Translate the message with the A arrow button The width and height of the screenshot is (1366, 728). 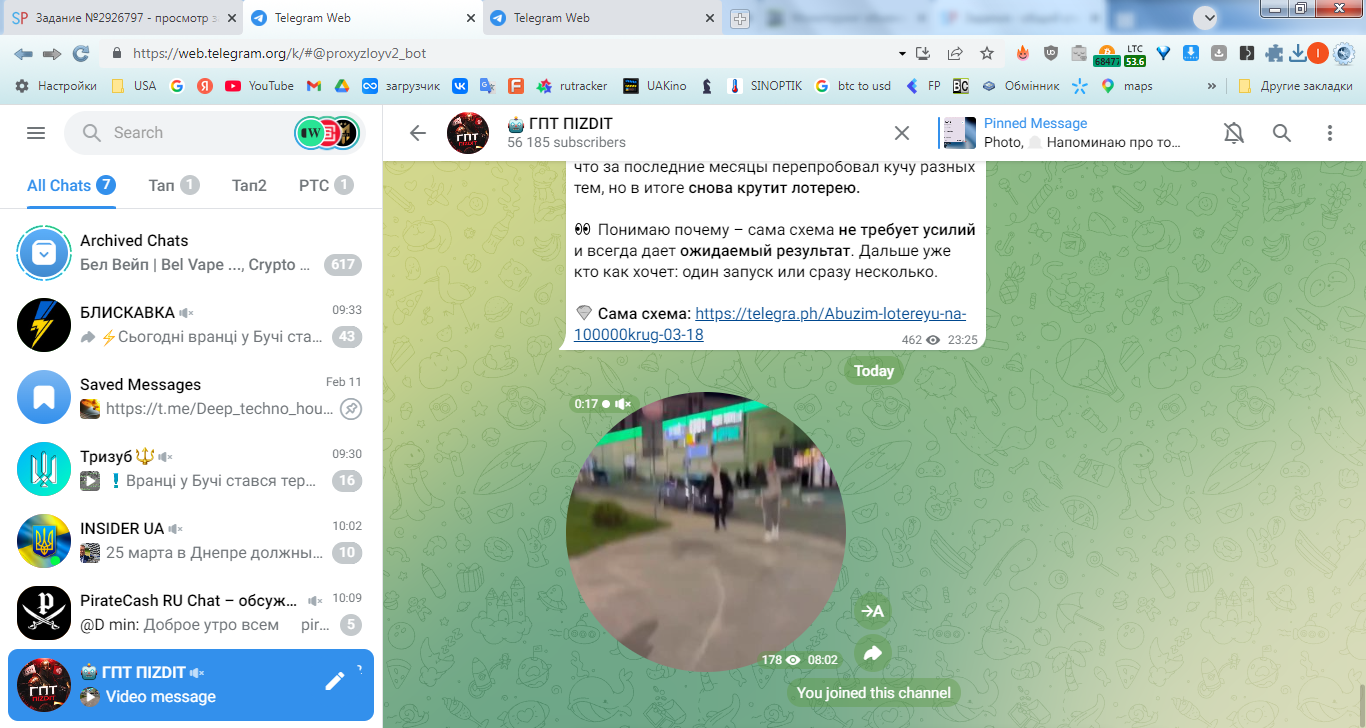coord(872,611)
